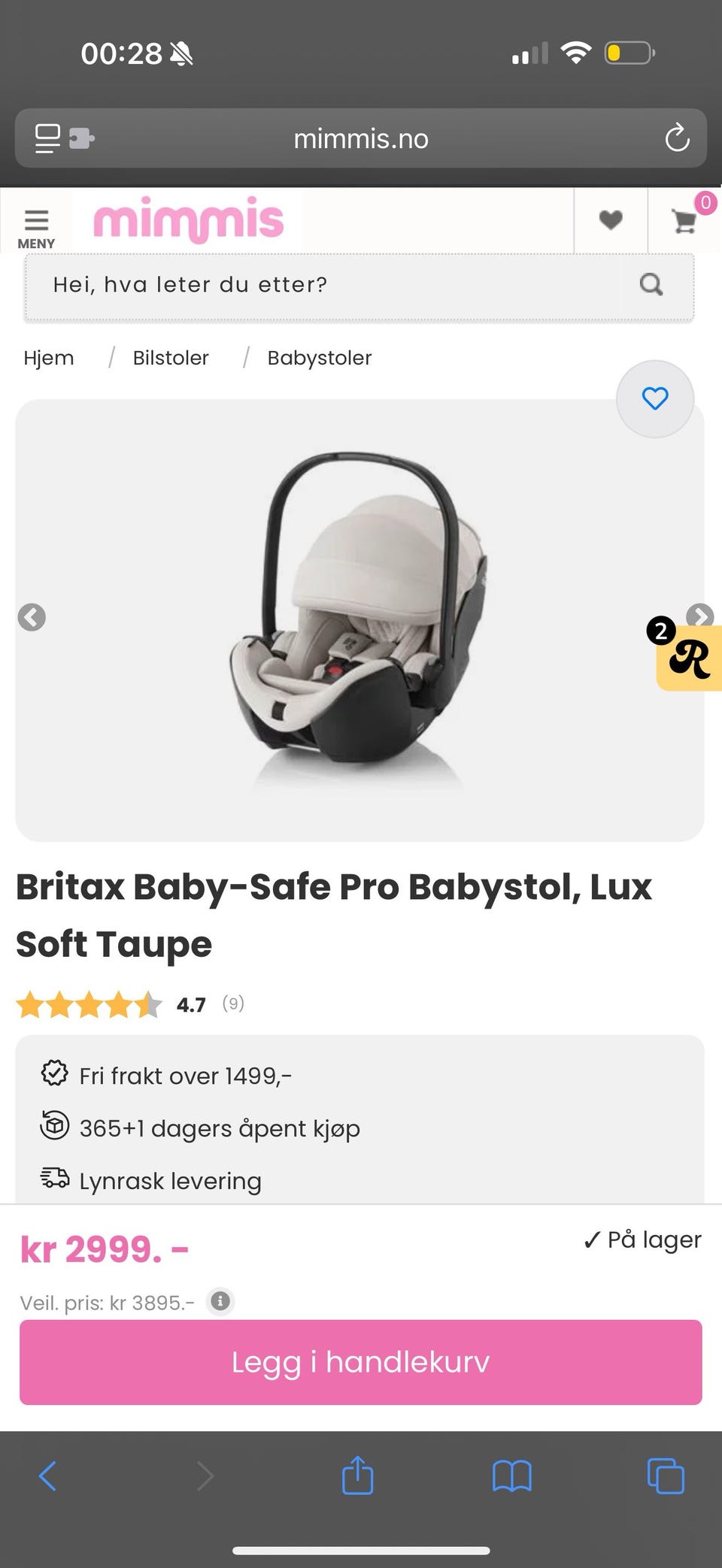
Task: Tap the Legg i handlekurv button
Action: click(x=361, y=1362)
